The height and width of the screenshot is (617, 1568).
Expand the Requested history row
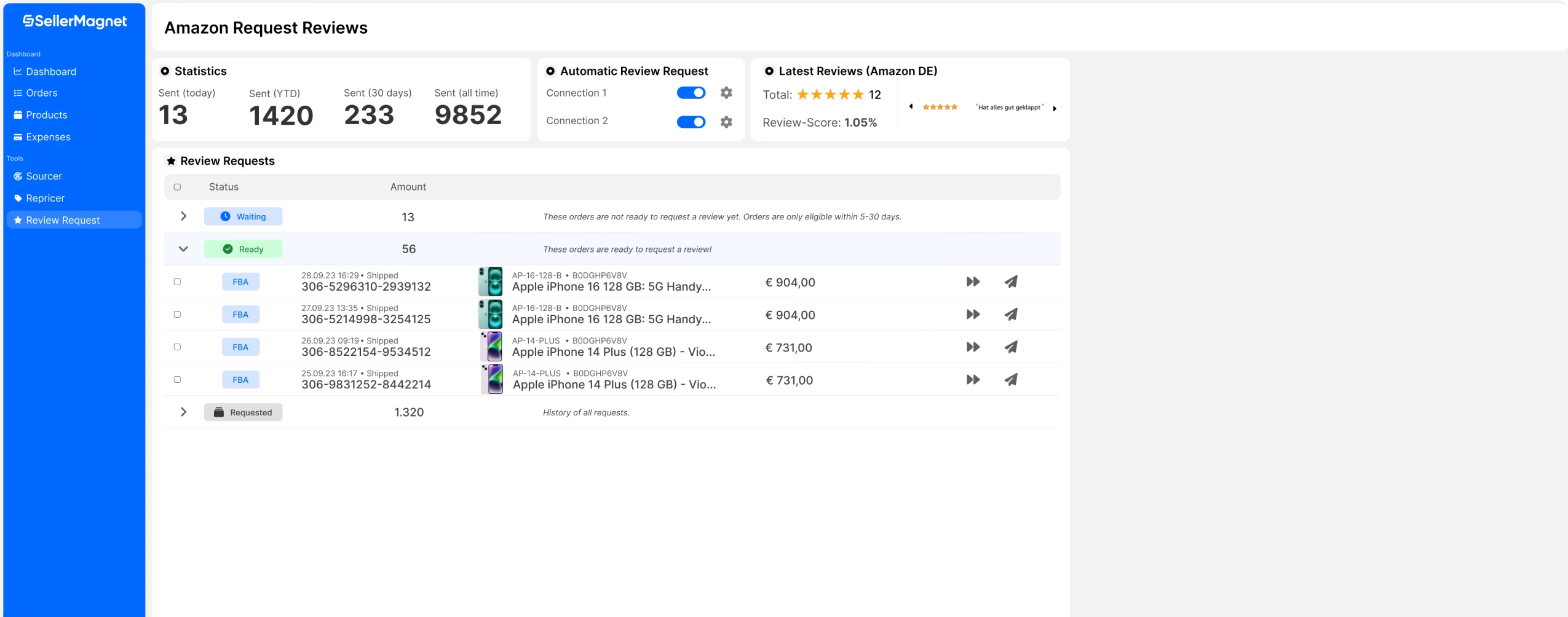point(183,412)
